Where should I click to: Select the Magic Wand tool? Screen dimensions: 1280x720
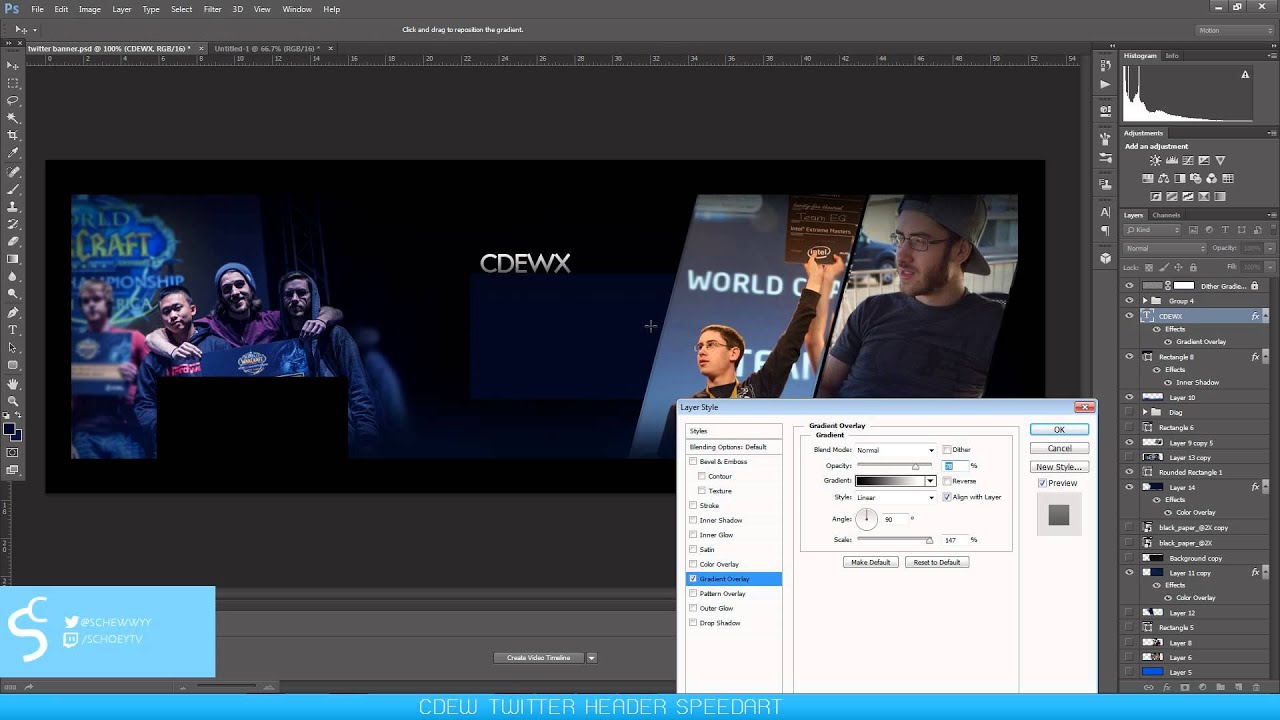point(13,118)
